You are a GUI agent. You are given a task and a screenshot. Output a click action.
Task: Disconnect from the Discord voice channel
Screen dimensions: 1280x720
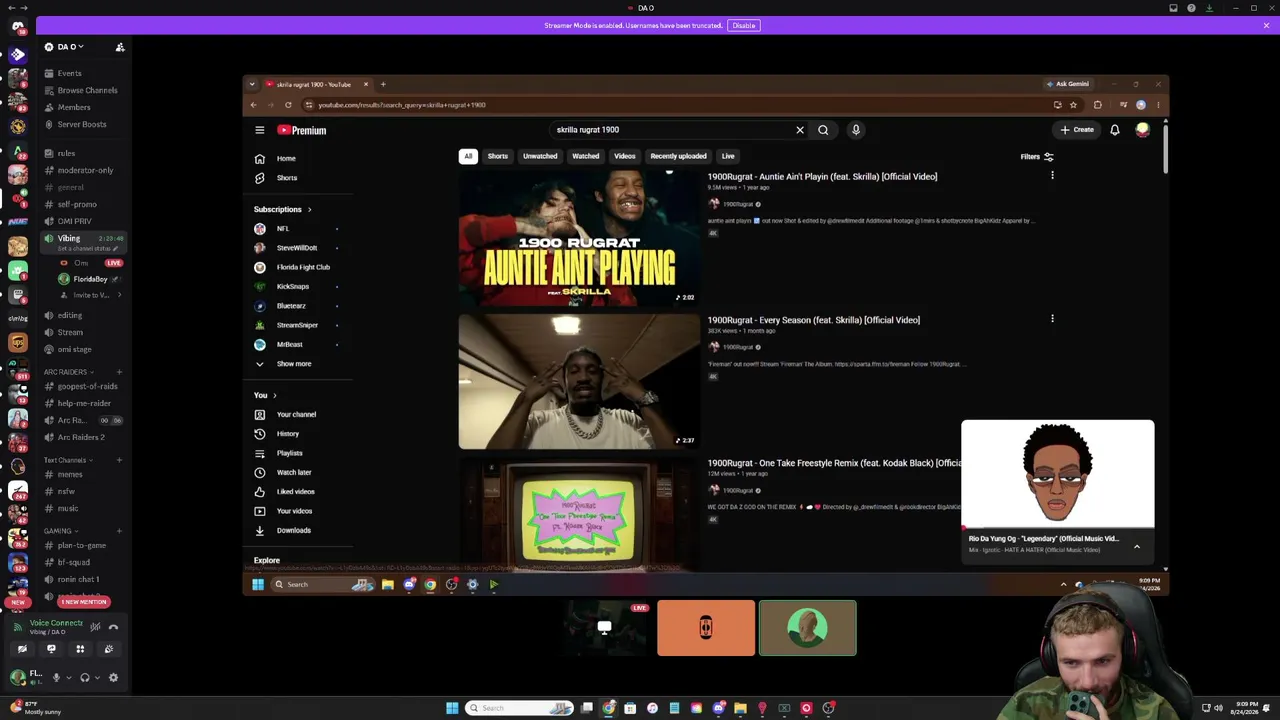[x=113, y=627]
